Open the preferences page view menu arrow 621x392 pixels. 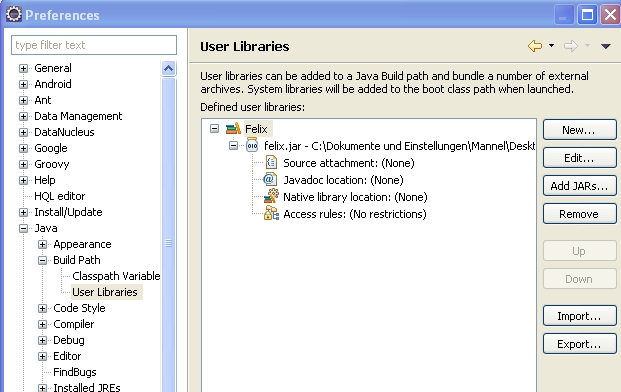coord(606,46)
